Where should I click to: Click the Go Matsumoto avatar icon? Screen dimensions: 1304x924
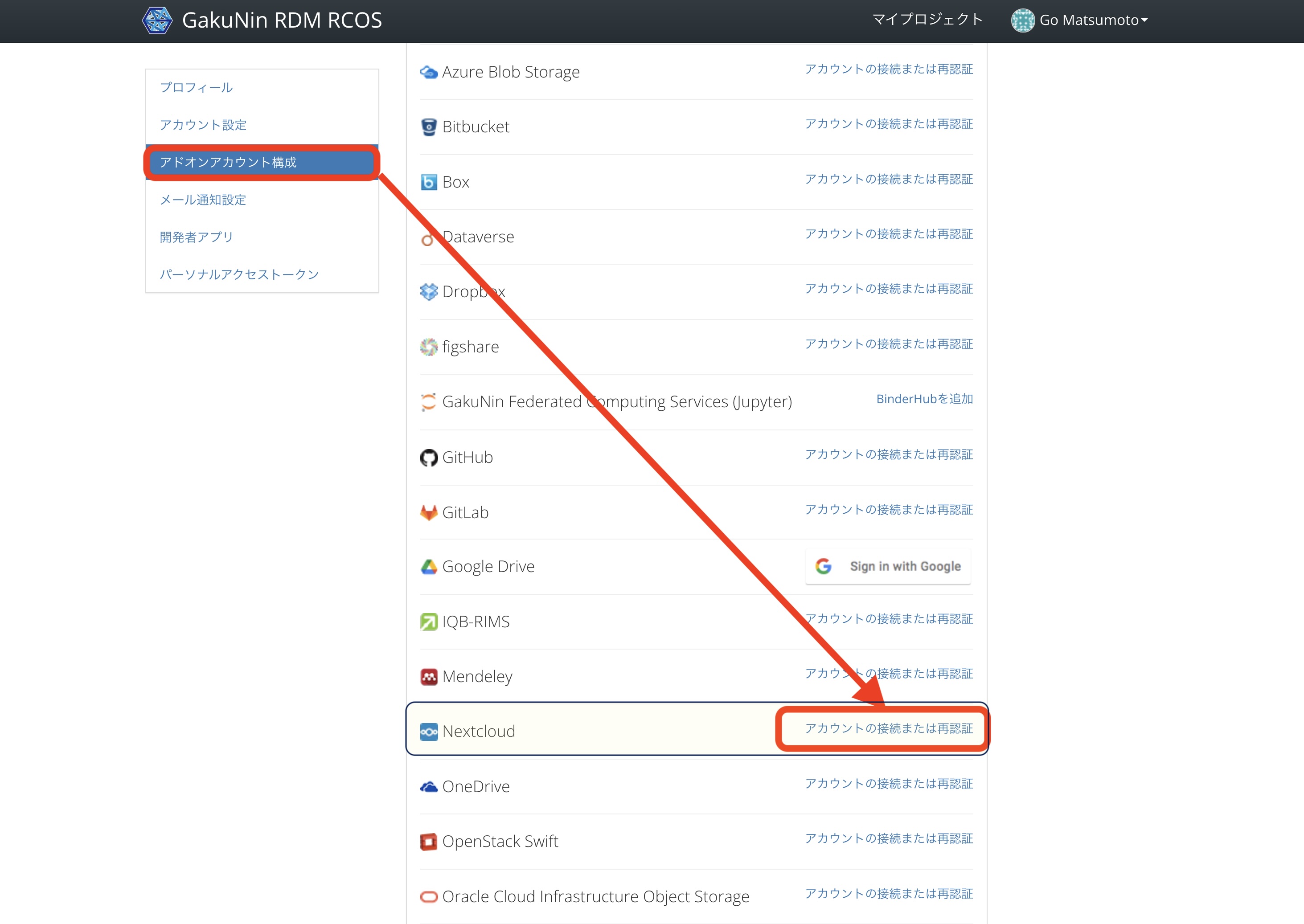pos(1023,20)
